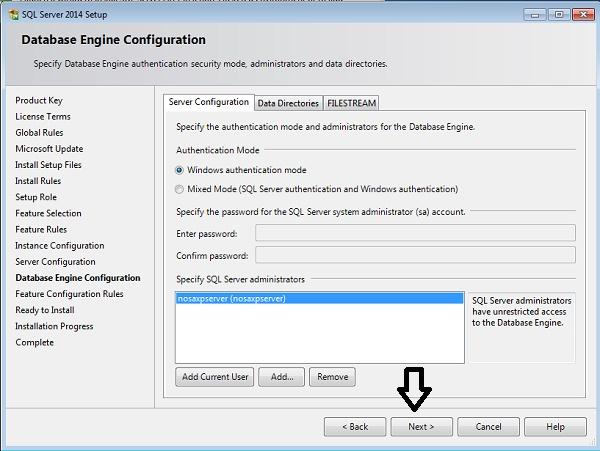Image resolution: width=600 pixels, height=451 pixels.
Task: Click the Confirm password field
Action: [x=415, y=255]
